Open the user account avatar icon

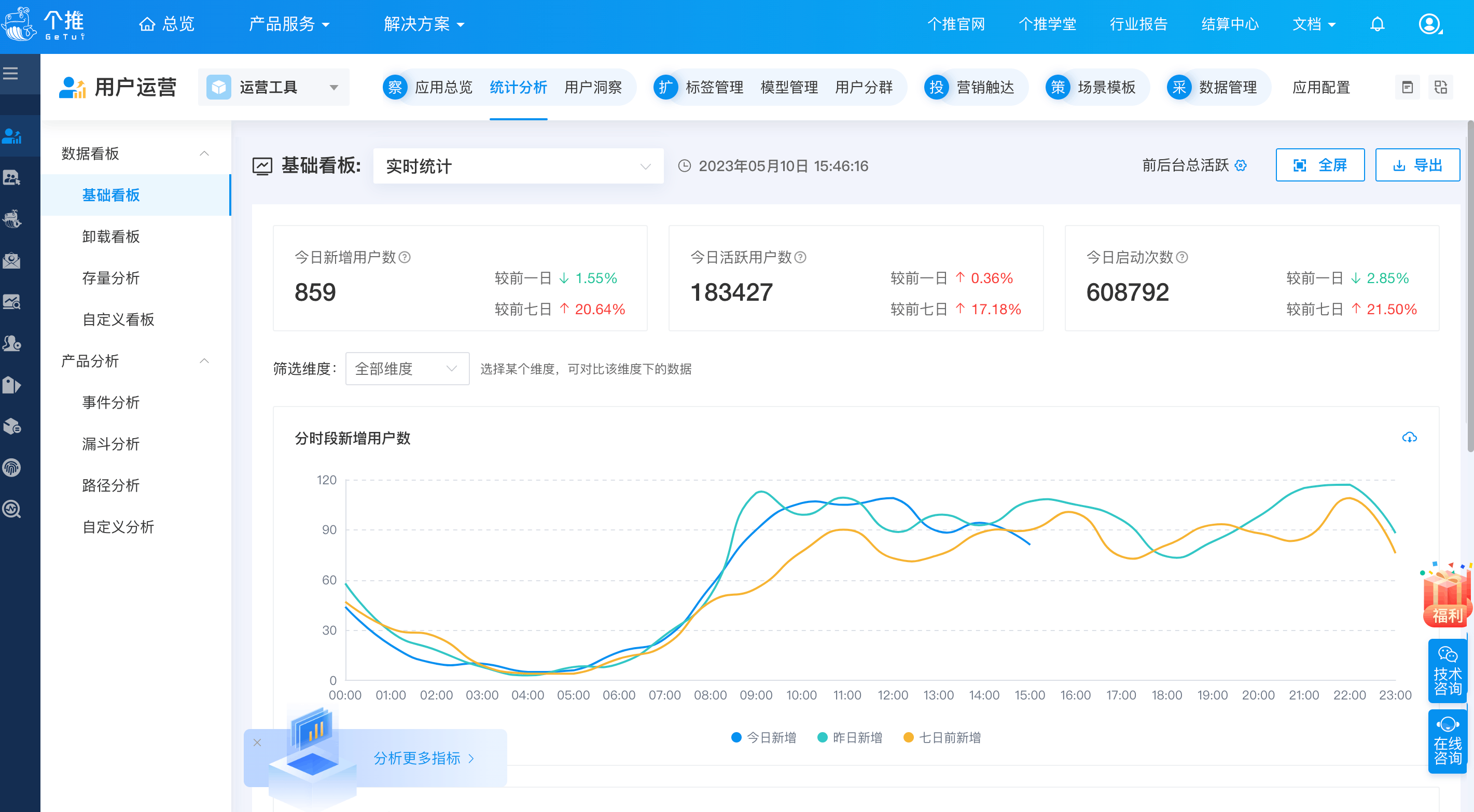point(1429,24)
